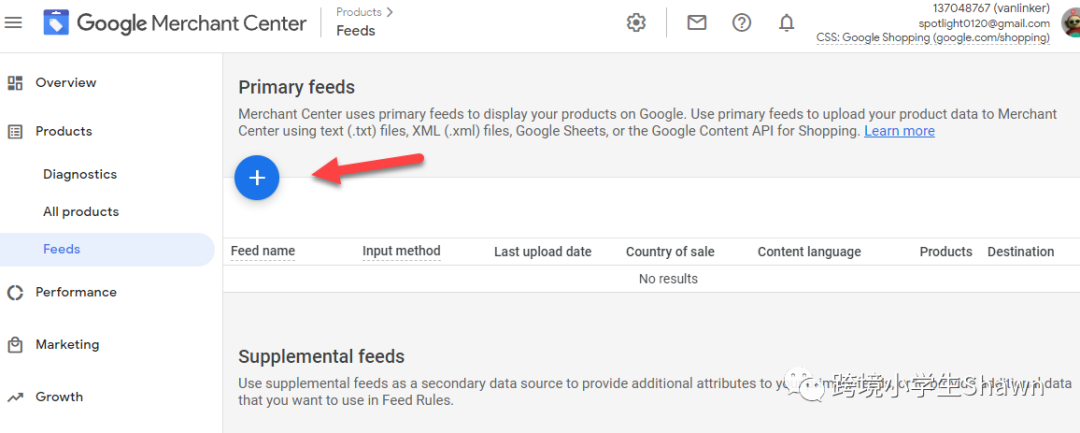Image resolution: width=1080 pixels, height=433 pixels.
Task: Open Diagnostics under Products
Action: 80,174
